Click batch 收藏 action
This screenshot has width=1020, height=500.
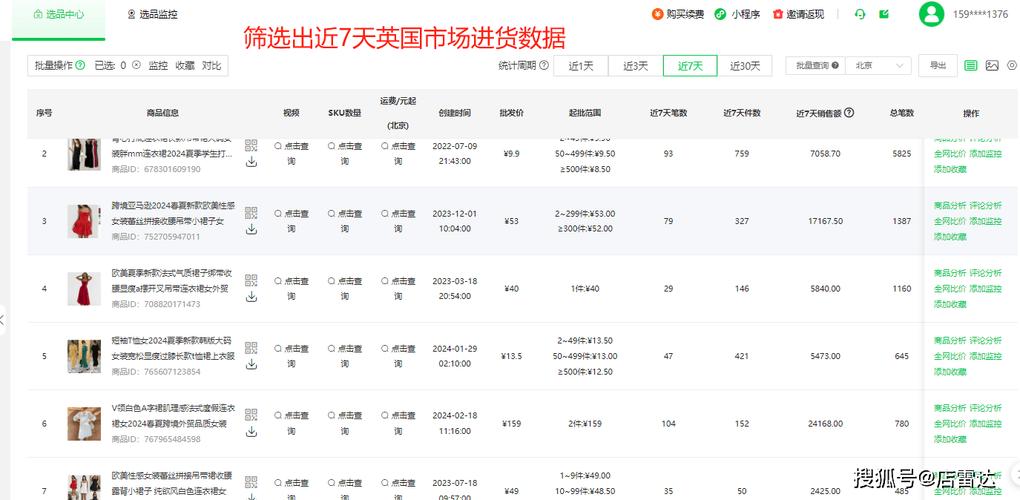coord(185,65)
